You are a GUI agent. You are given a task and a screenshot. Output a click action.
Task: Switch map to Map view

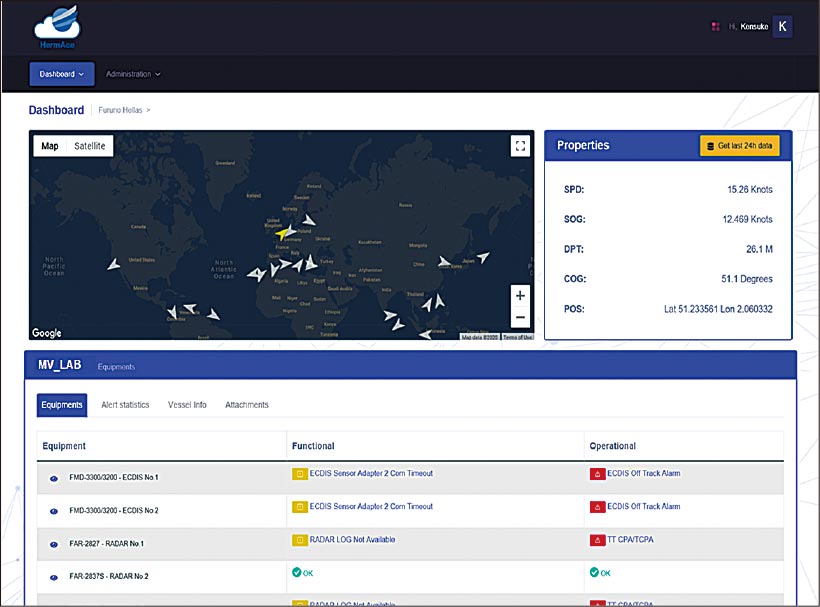(x=50, y=146)
